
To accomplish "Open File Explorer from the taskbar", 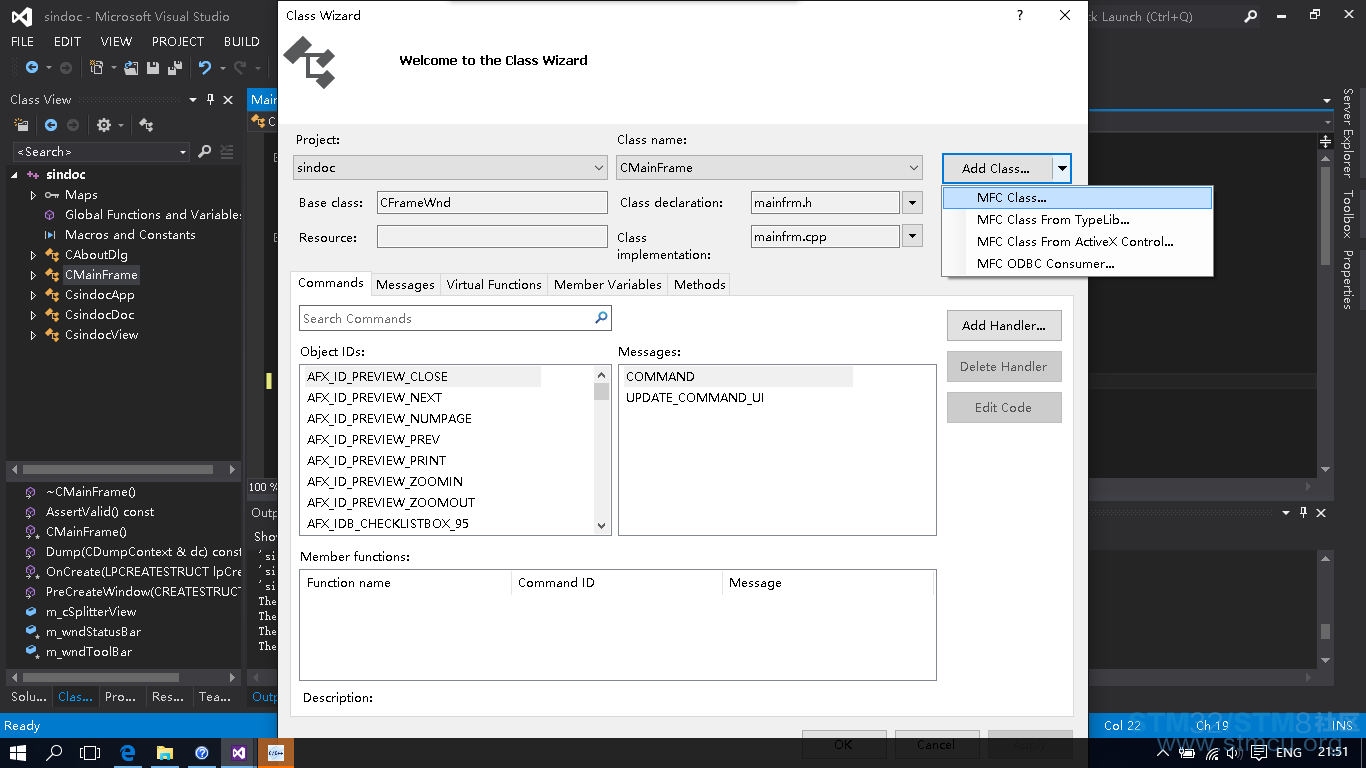I will click(x=165, y=752).
